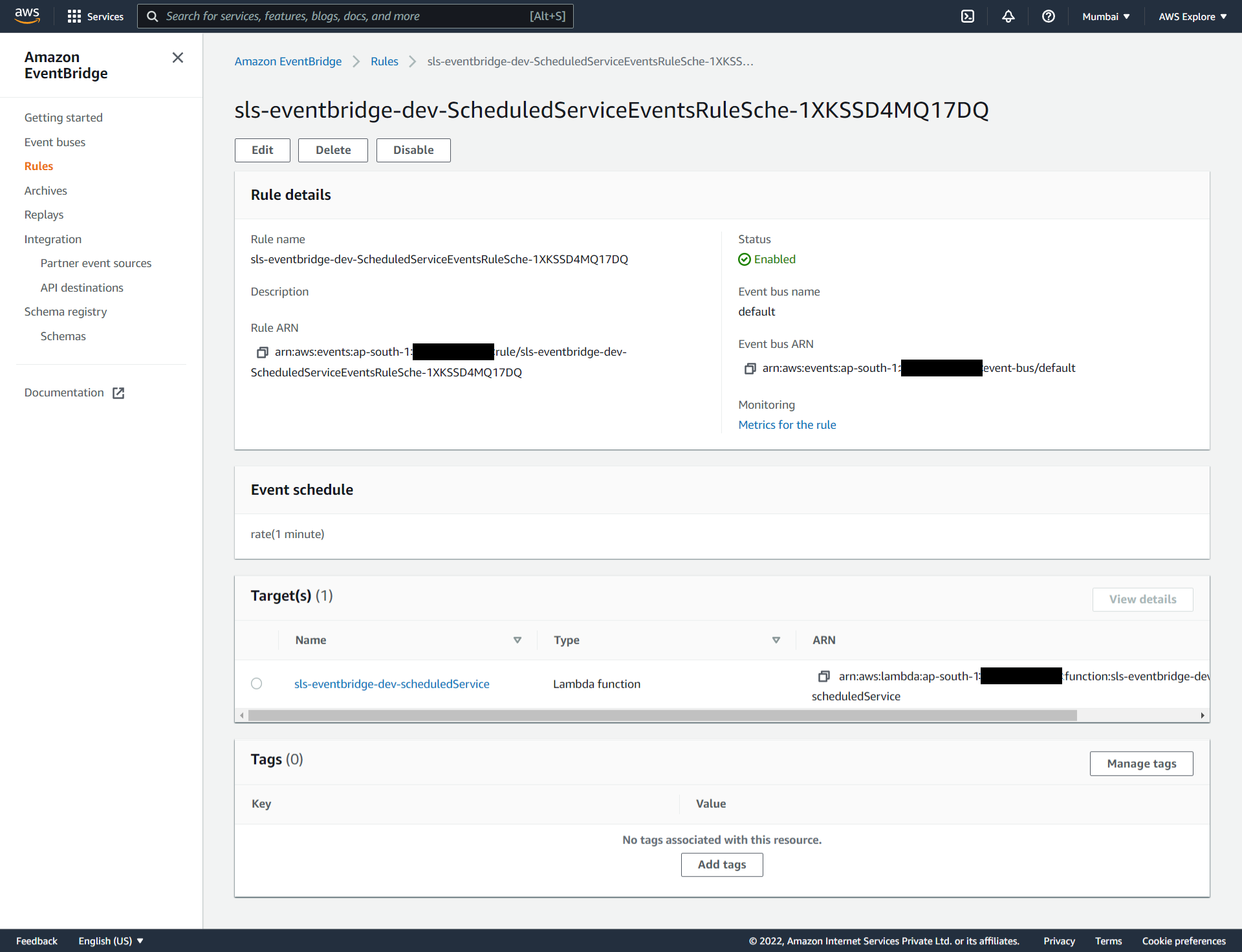
Task: Open Archives in sidebar
Action: pos(46,191)
